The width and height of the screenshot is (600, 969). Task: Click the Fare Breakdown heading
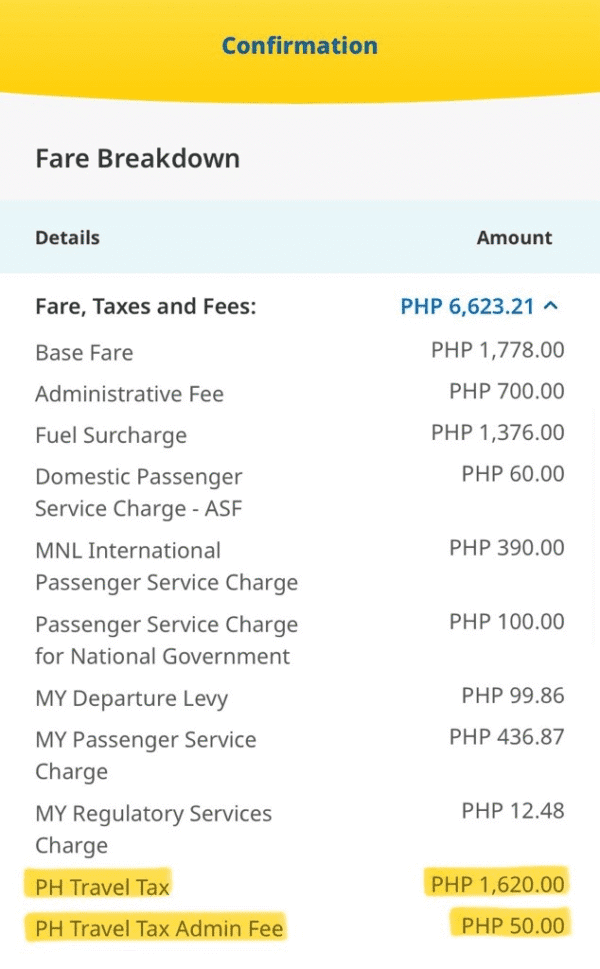(137, 158)
